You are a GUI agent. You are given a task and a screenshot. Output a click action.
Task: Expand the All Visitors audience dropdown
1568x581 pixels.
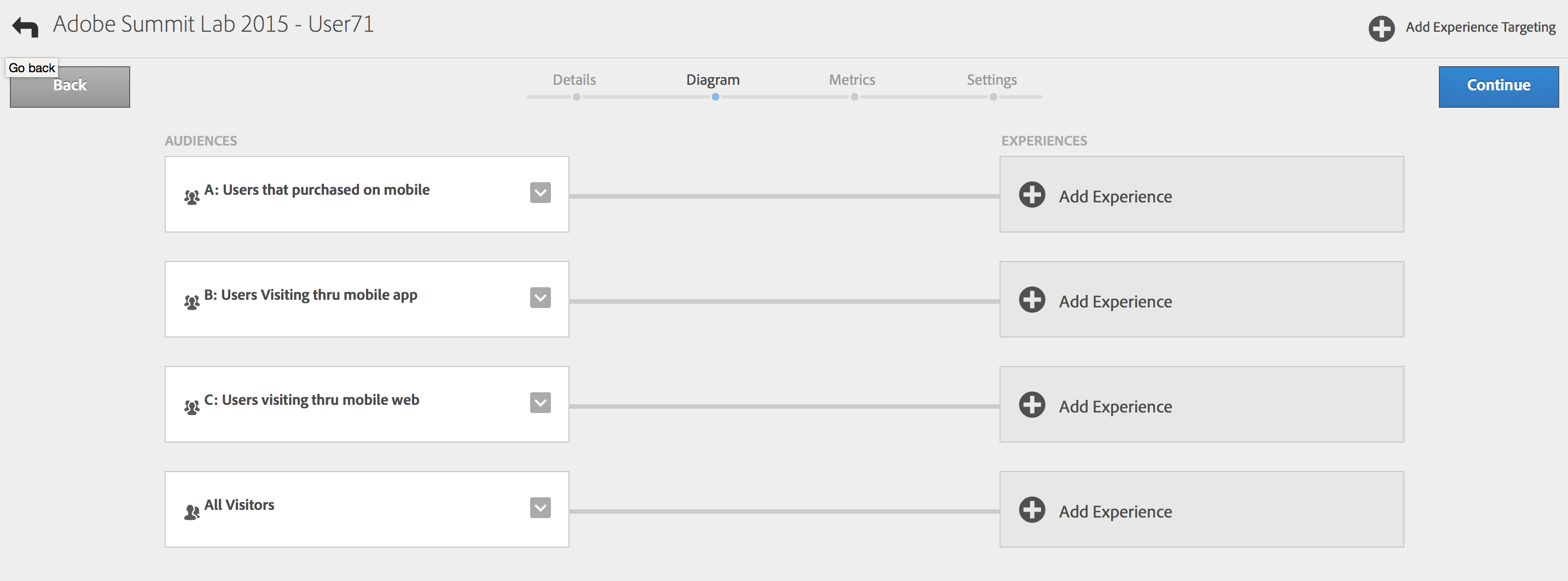(x=540, y=508)
